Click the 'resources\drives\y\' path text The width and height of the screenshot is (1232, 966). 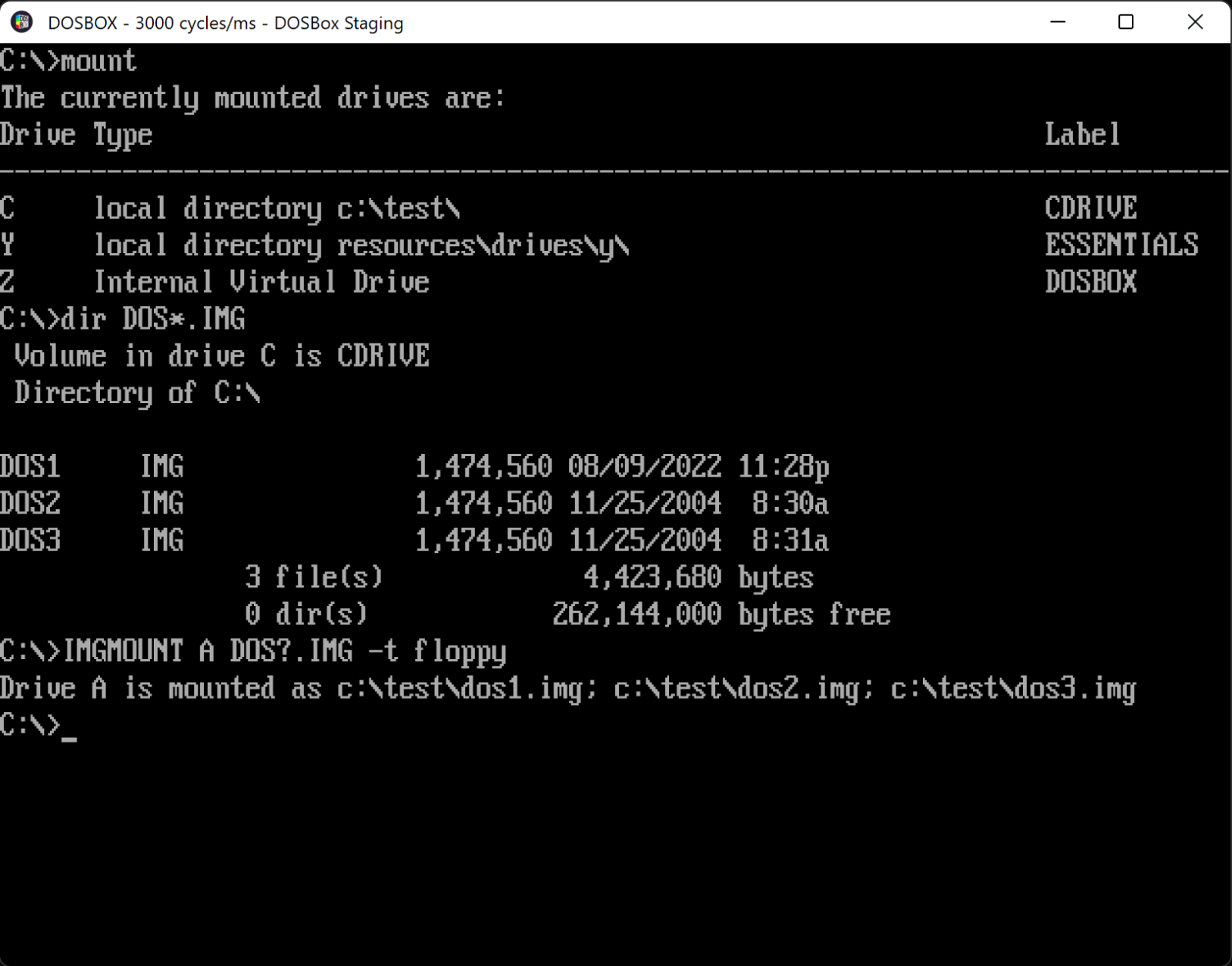[x=483, y=245]
